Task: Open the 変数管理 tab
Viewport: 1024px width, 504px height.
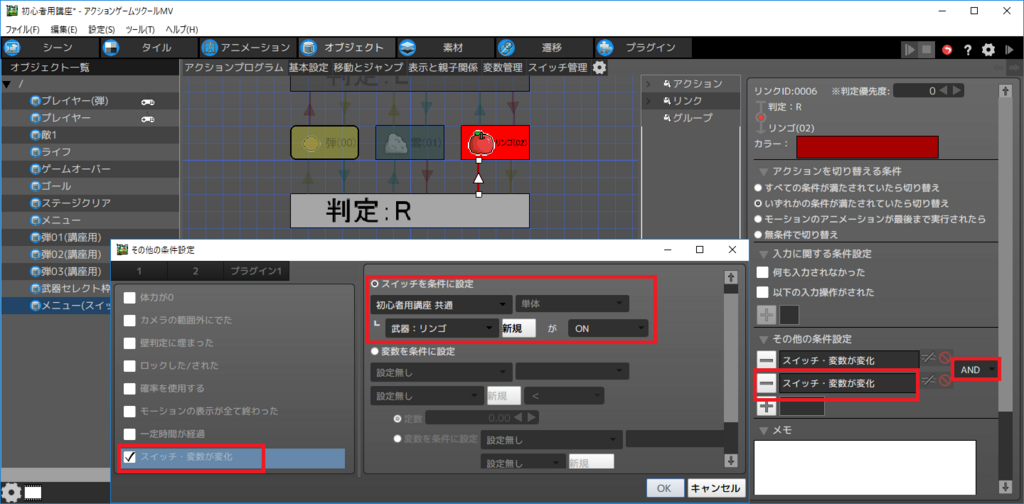Action: click(x=503, y=67)
